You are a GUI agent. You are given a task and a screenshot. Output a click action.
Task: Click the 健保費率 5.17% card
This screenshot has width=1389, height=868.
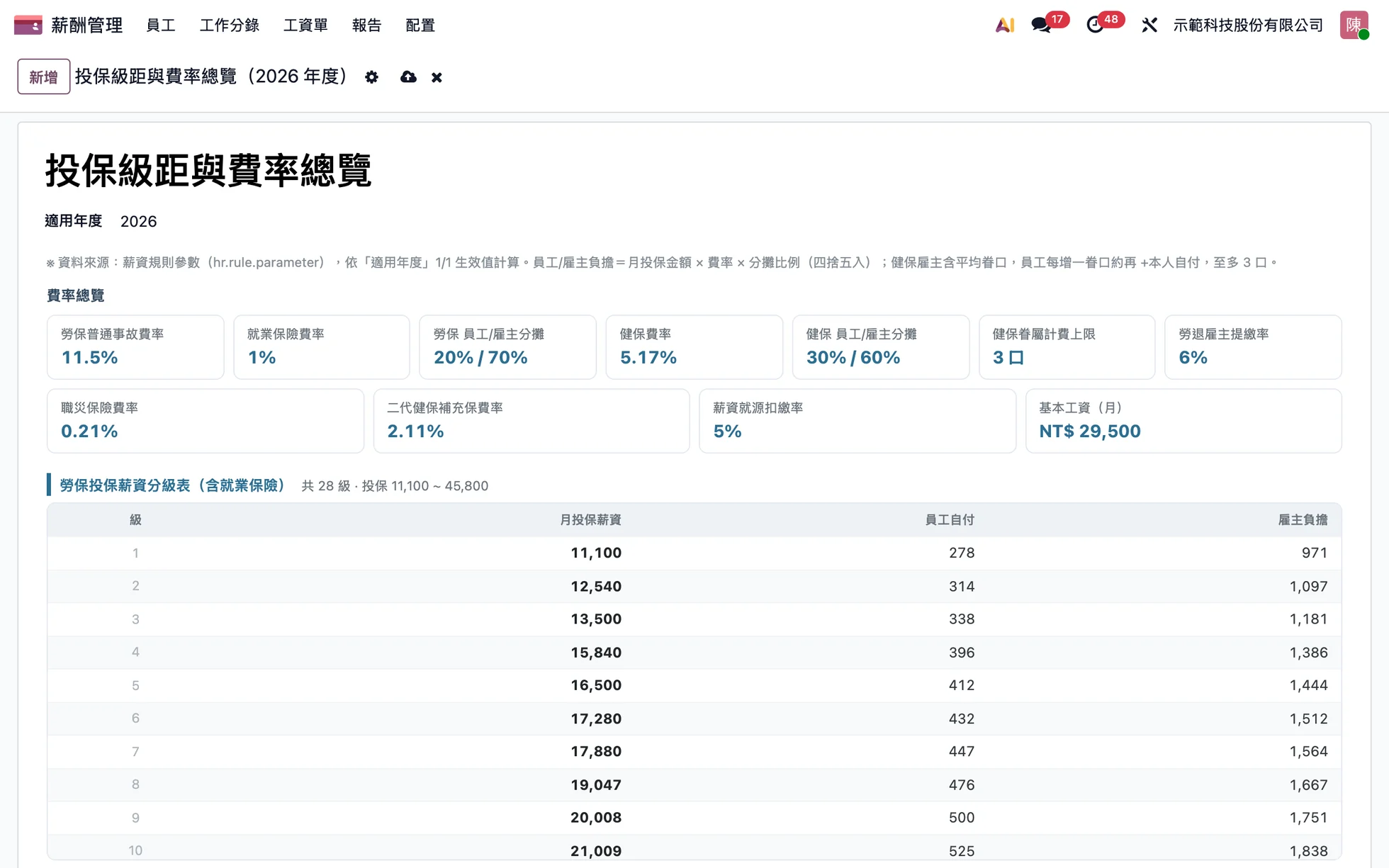pos(694,347)
